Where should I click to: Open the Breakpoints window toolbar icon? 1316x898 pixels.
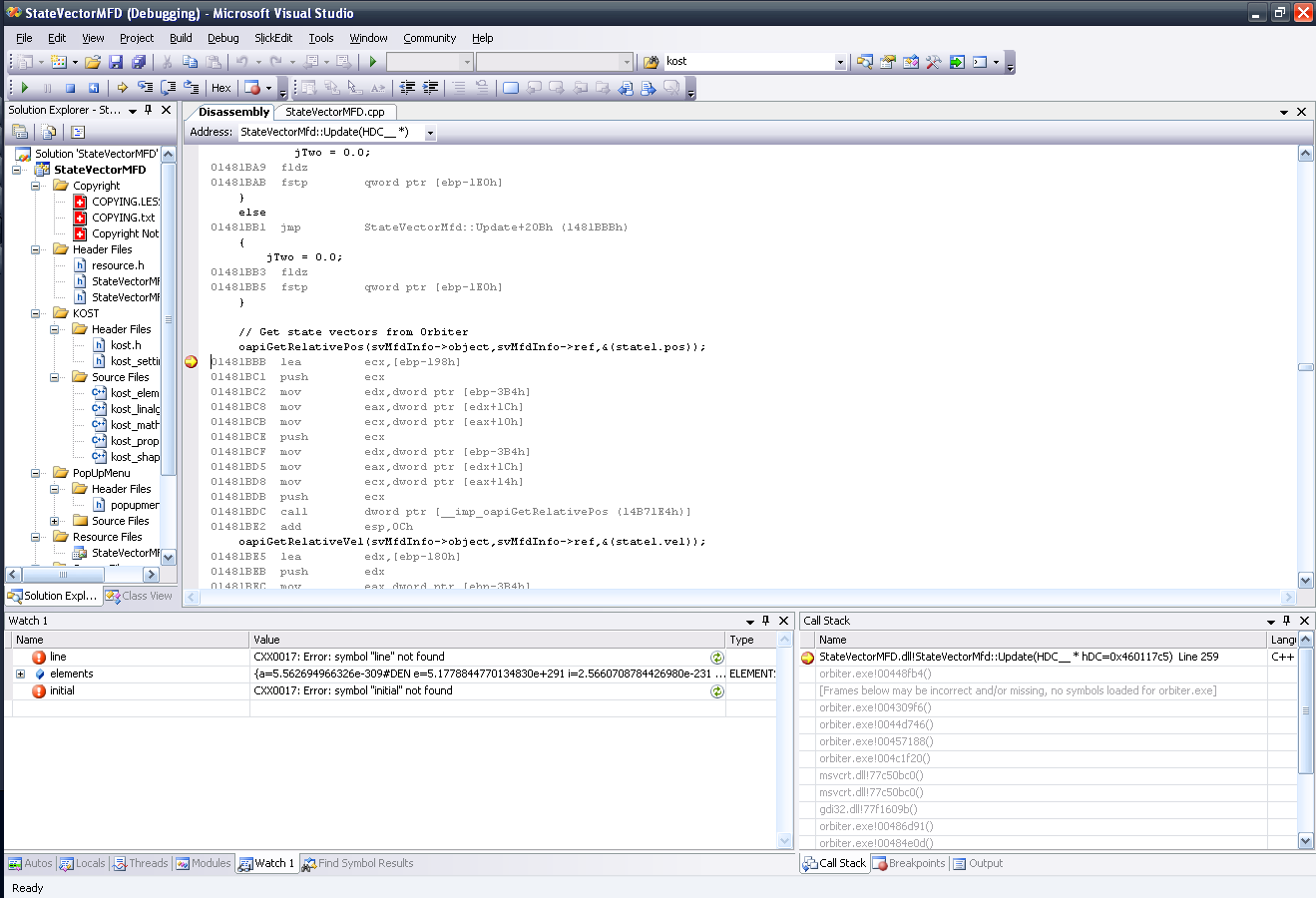pyautogui.click(x=252, y=88)
